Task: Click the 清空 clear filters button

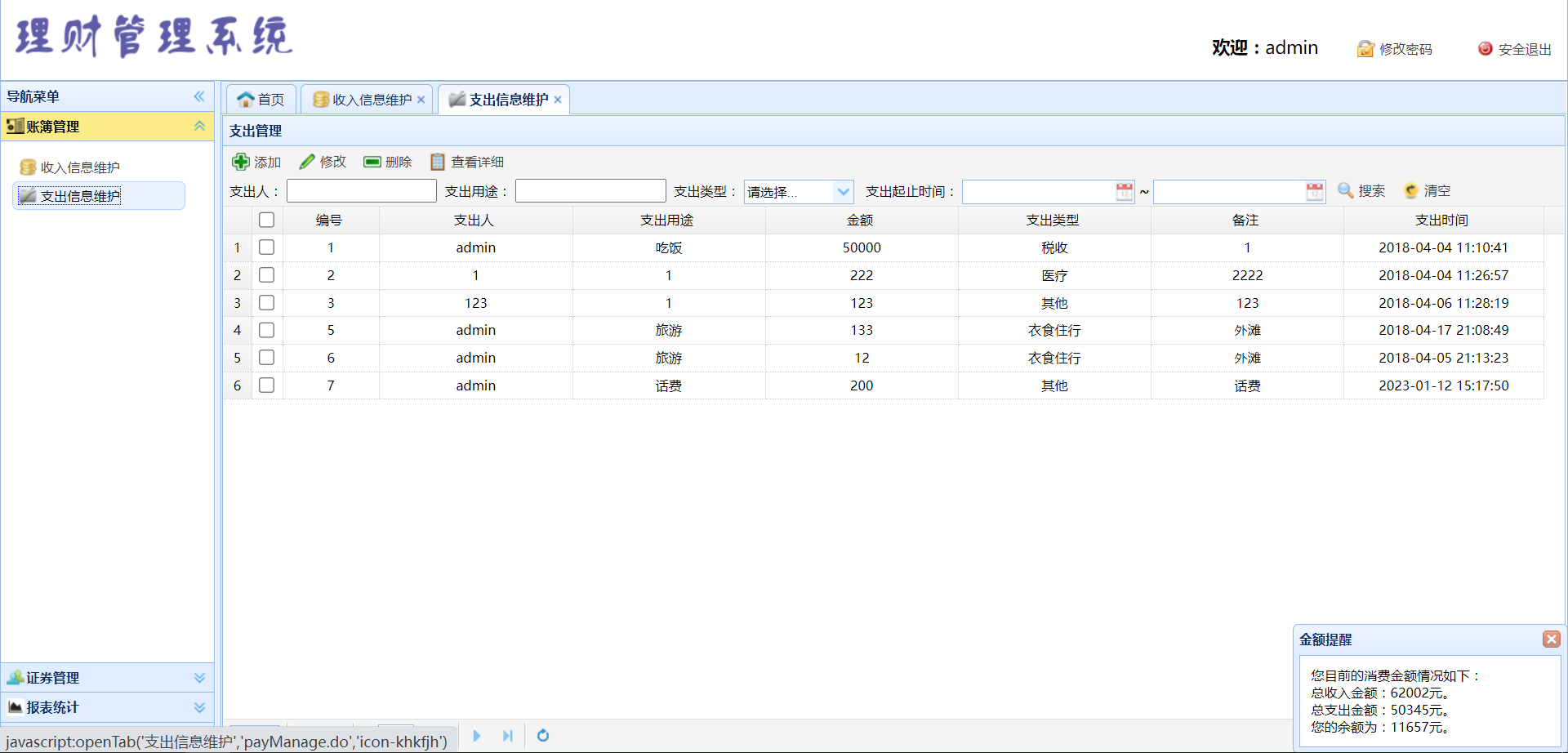Action: point(1427,190)
